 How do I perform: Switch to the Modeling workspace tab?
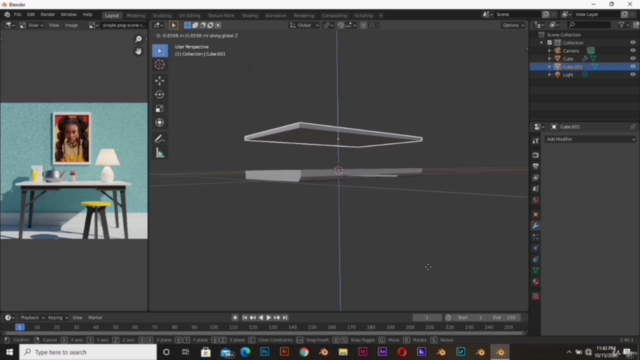(x=136, y=16)
